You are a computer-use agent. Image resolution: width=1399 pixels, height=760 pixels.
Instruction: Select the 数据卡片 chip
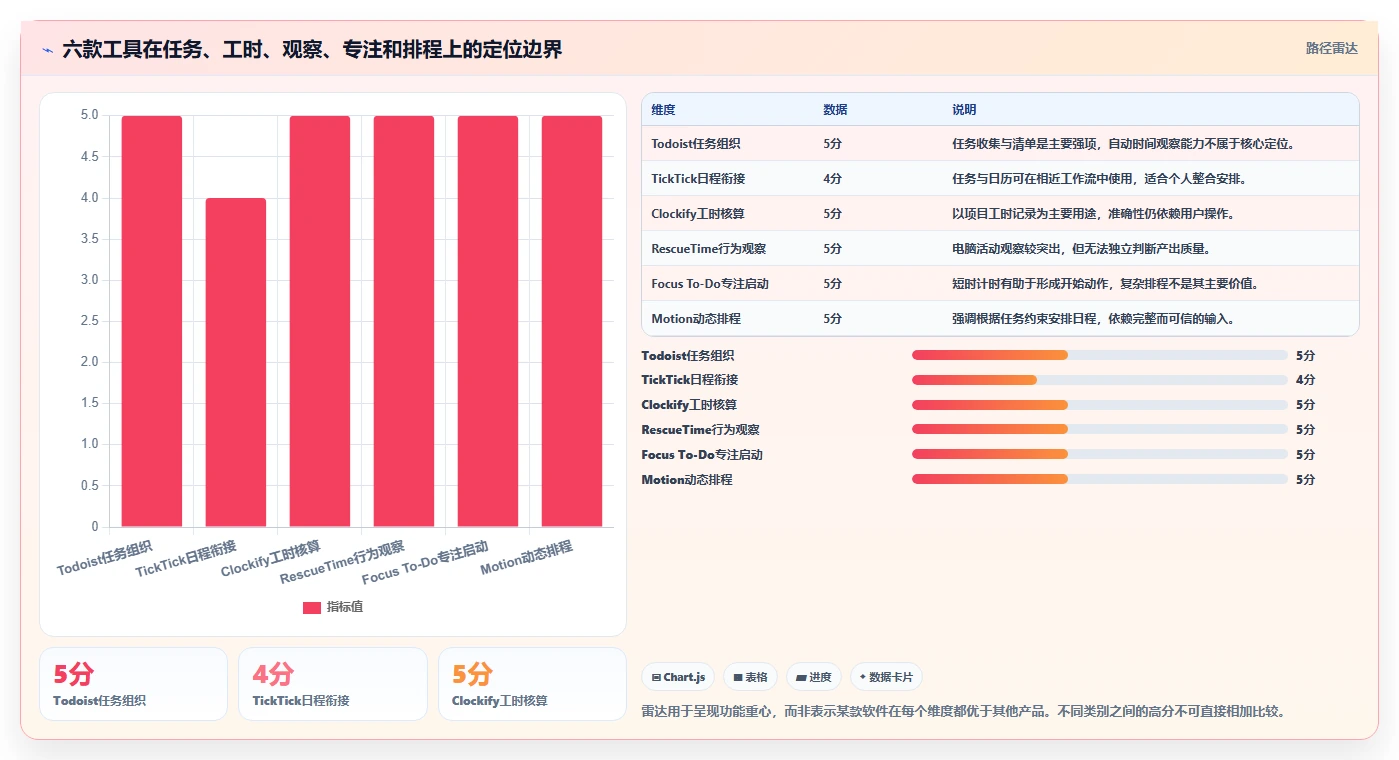click(886, 677)
